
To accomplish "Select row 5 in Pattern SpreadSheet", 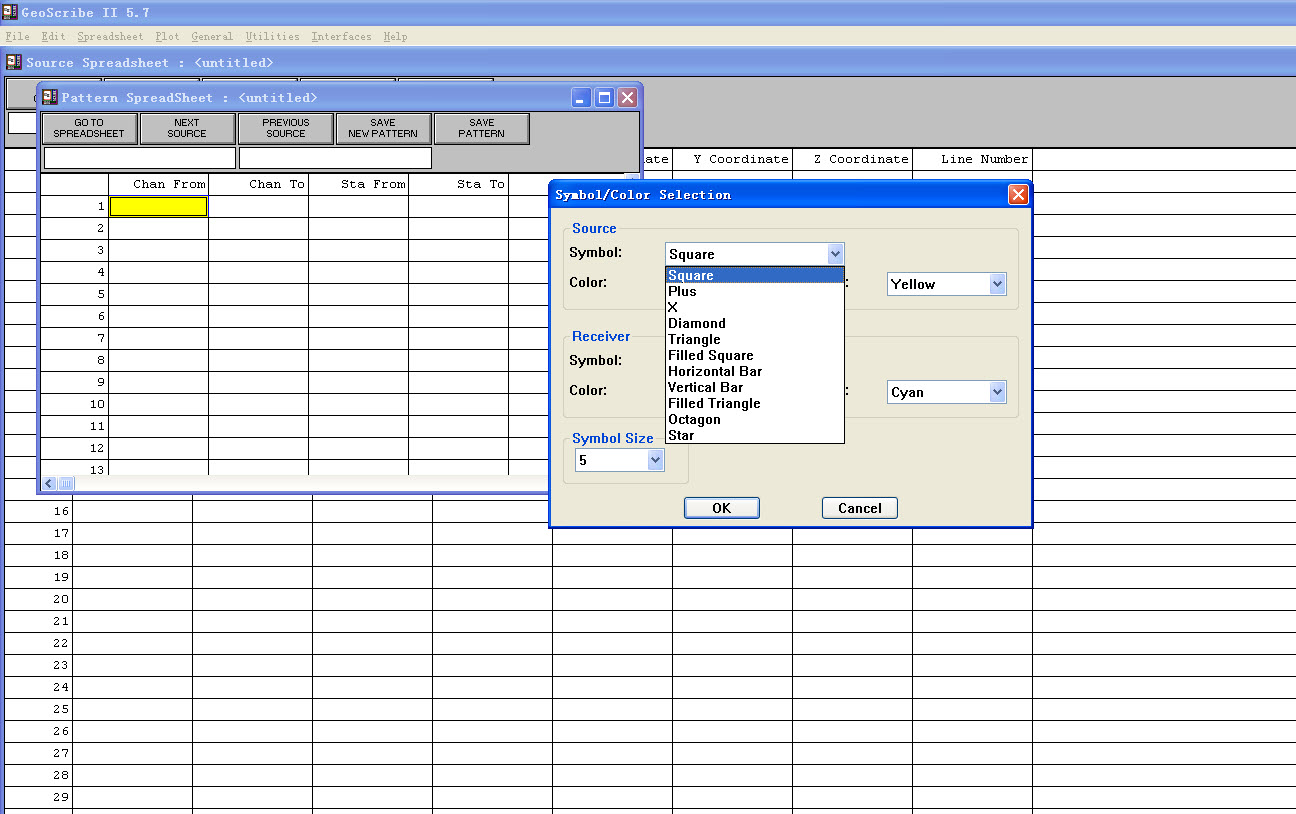I will pyautogui.click(x=75, y=294).
